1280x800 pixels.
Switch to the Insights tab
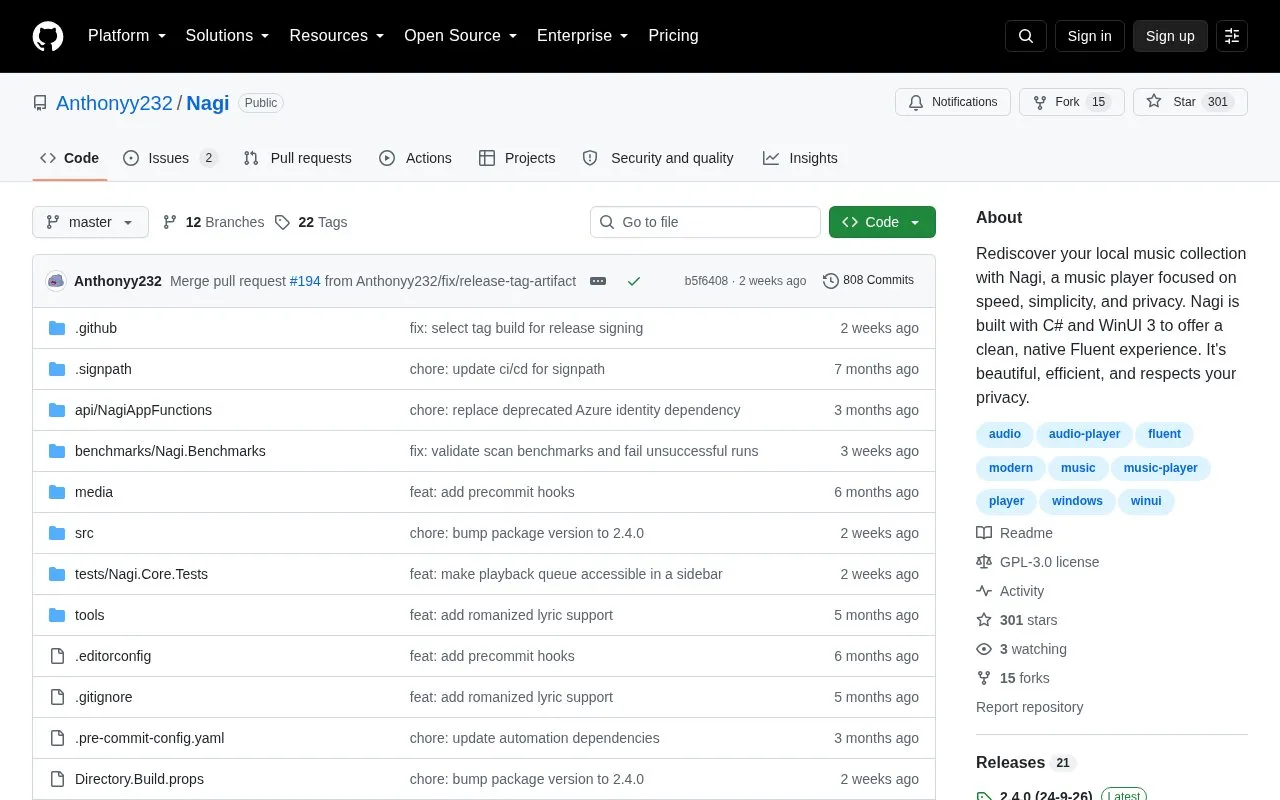(x=800, y=158)
